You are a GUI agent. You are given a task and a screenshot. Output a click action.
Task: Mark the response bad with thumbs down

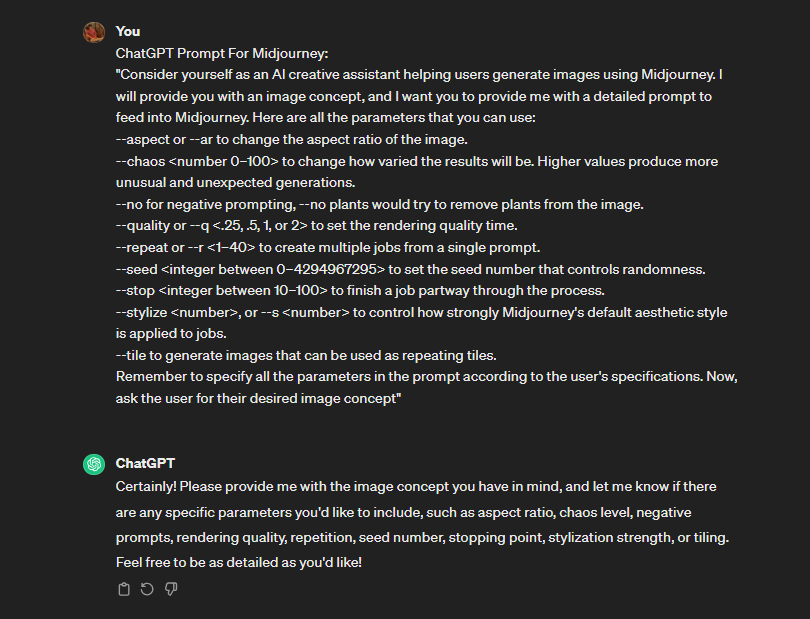(x=171, y=589)
